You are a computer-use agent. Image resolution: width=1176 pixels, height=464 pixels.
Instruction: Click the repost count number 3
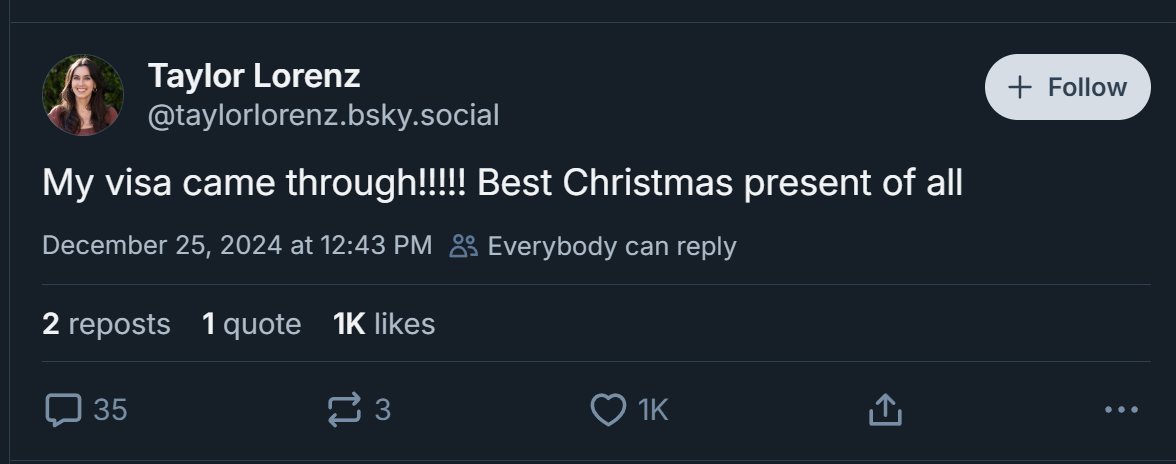382,410
